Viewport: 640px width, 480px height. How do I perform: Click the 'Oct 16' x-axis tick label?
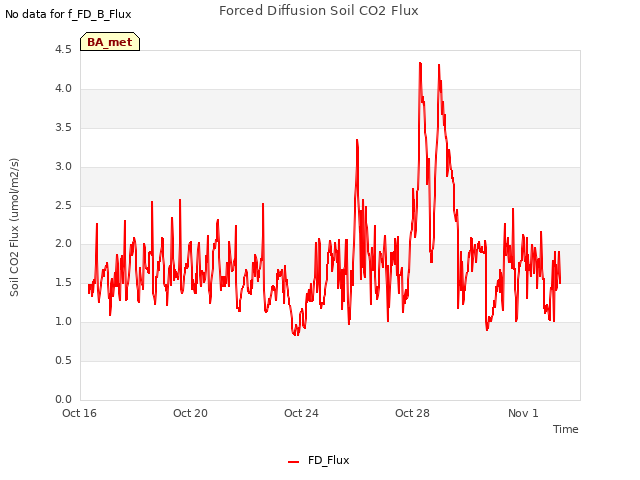79,413
